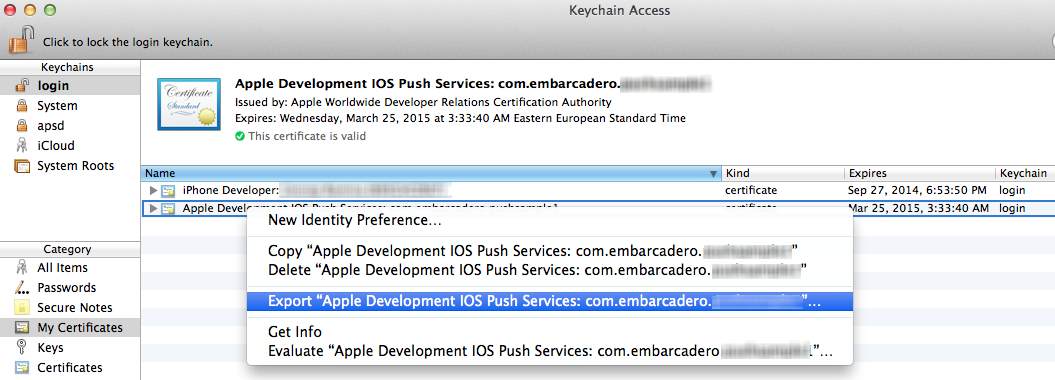Click the lock icon to lock login keychain
The image size is (1055, 380).
[x=21, y=40]
